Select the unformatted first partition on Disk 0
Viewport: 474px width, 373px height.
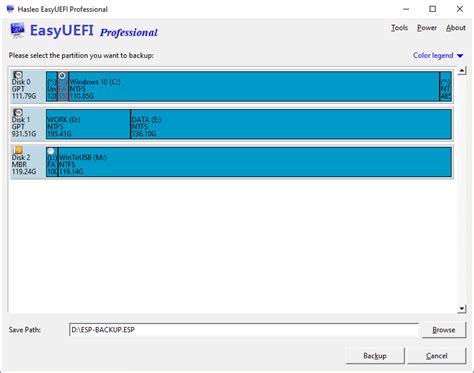click(52, 86)
